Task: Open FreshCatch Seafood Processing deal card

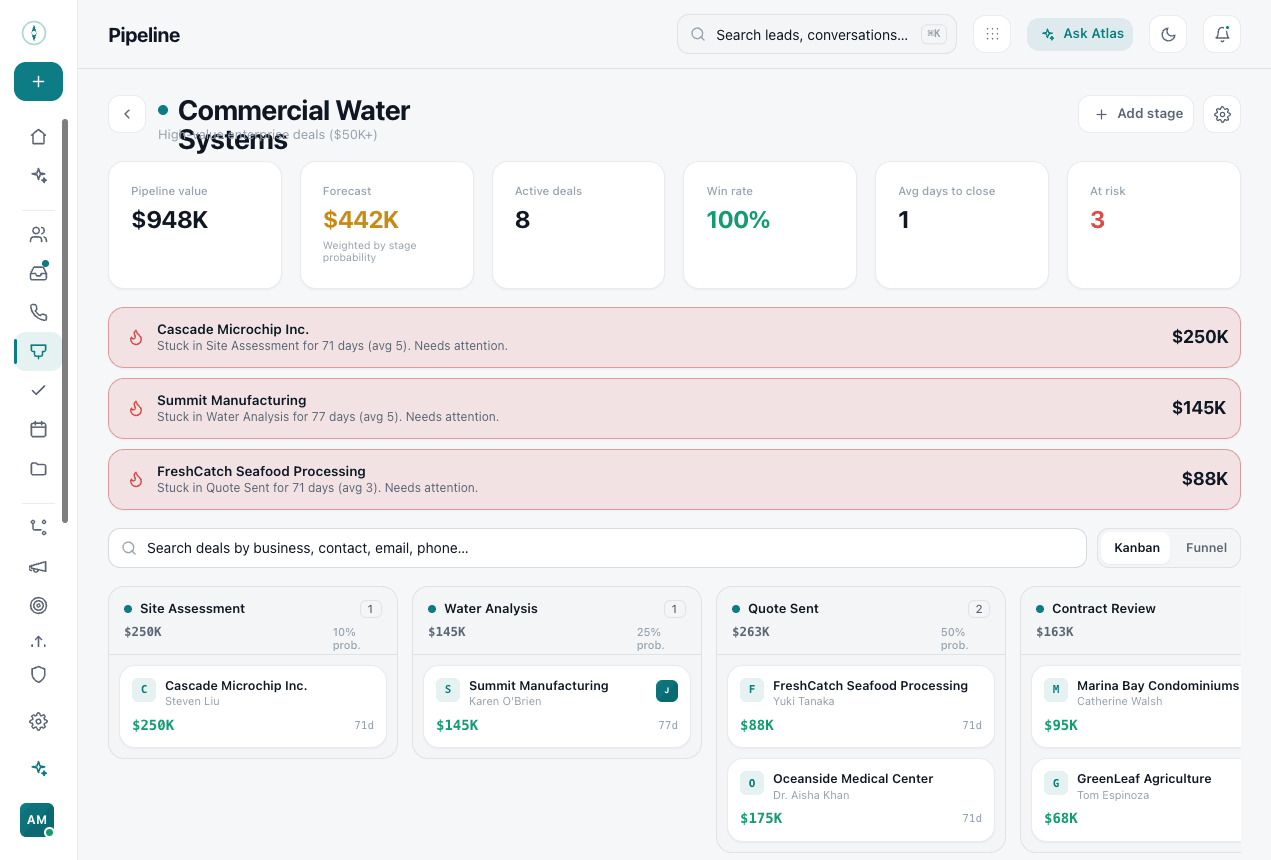Action: [861, 706]
